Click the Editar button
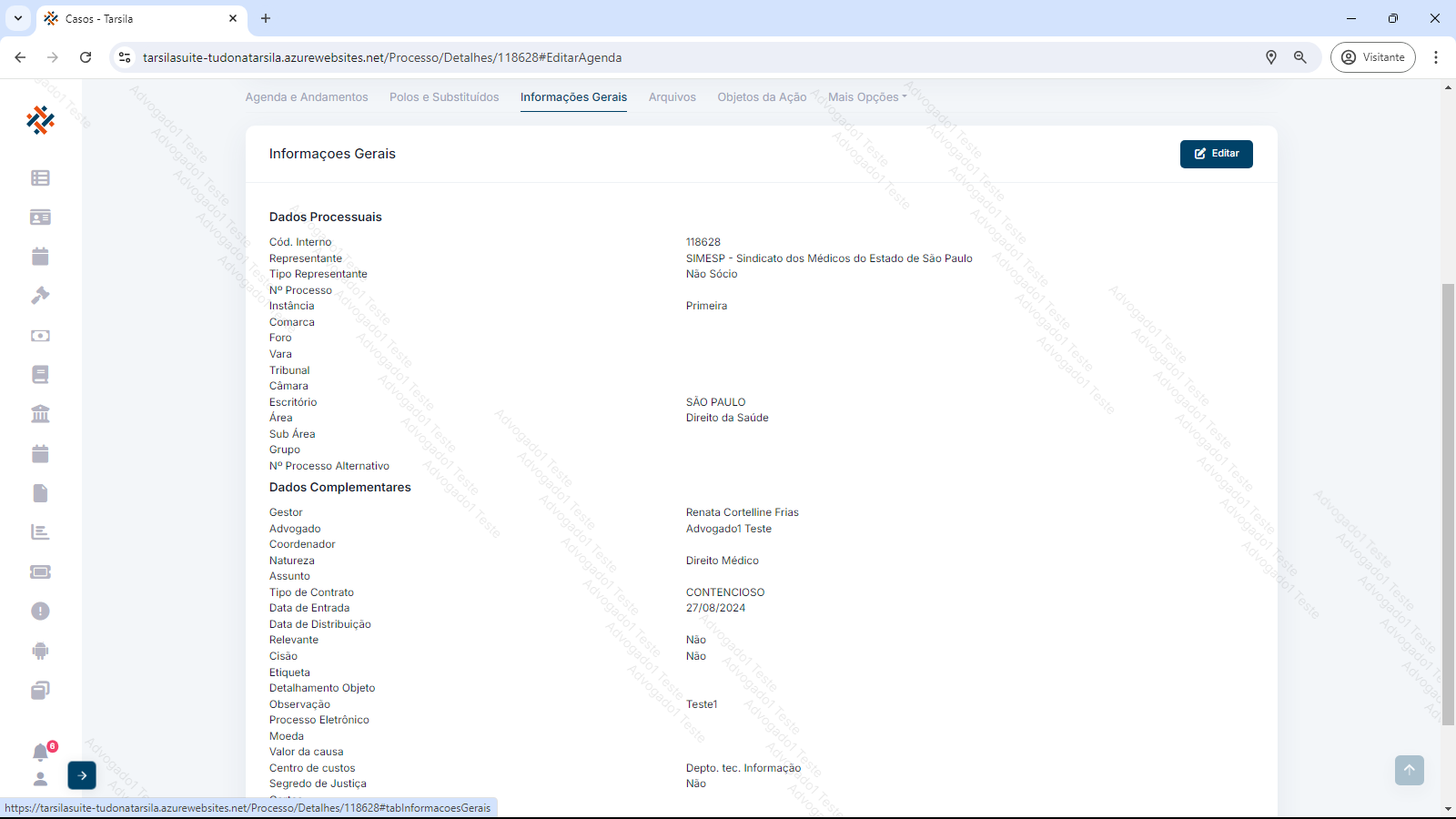The height and width of the screenshot is (819, 1456). pyautogui.click(x=1216, y=154)
